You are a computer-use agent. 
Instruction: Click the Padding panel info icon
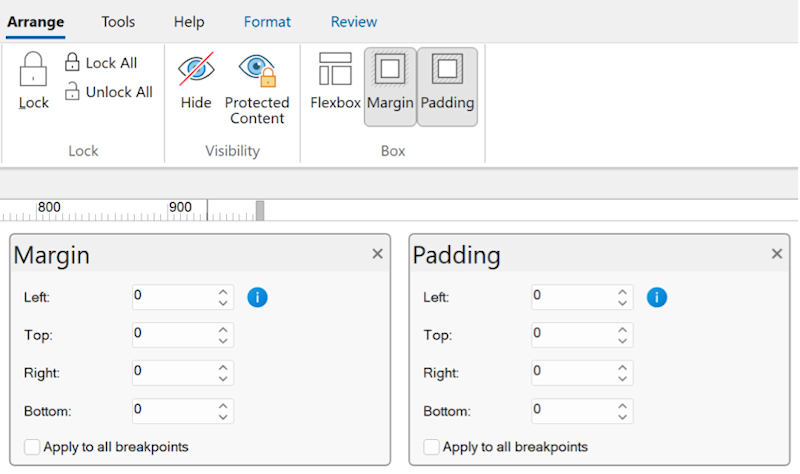coord(656,297)
